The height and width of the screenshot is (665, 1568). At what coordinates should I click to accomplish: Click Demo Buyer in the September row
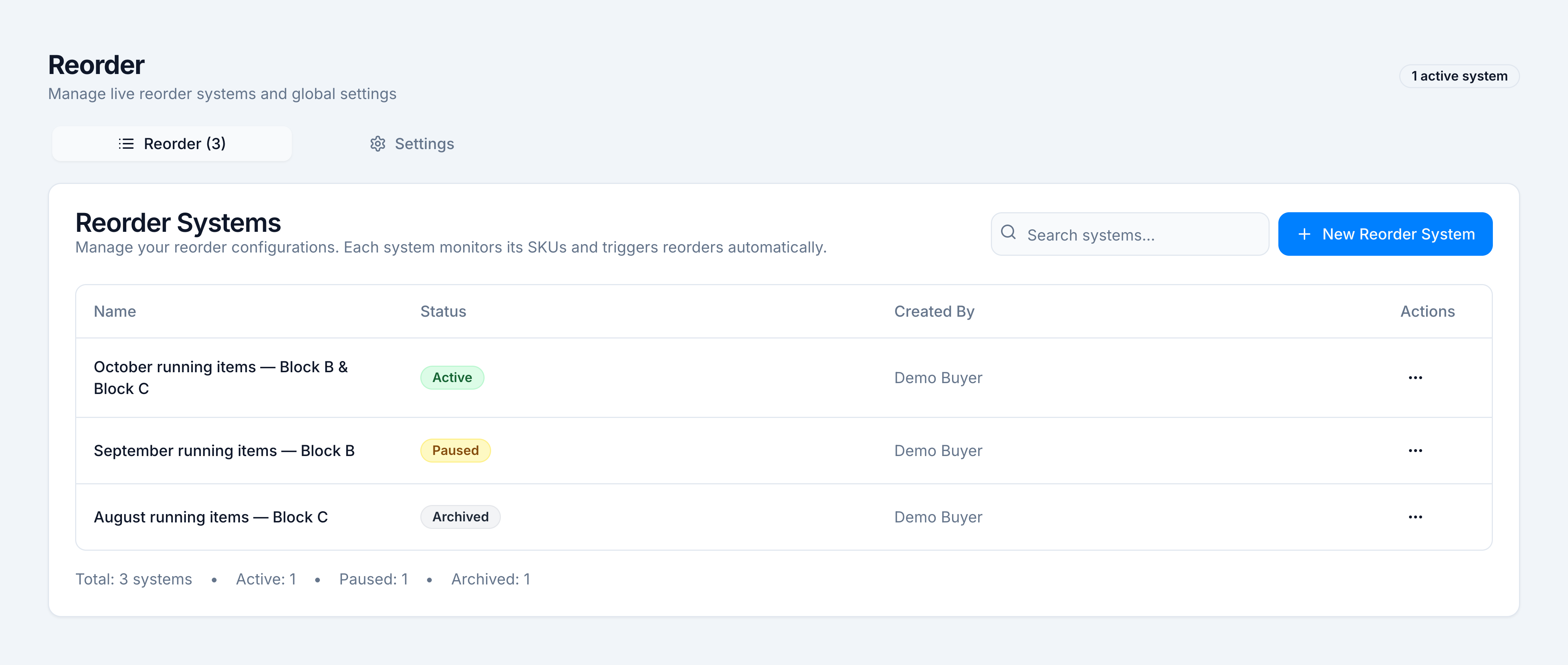(938, 451)
